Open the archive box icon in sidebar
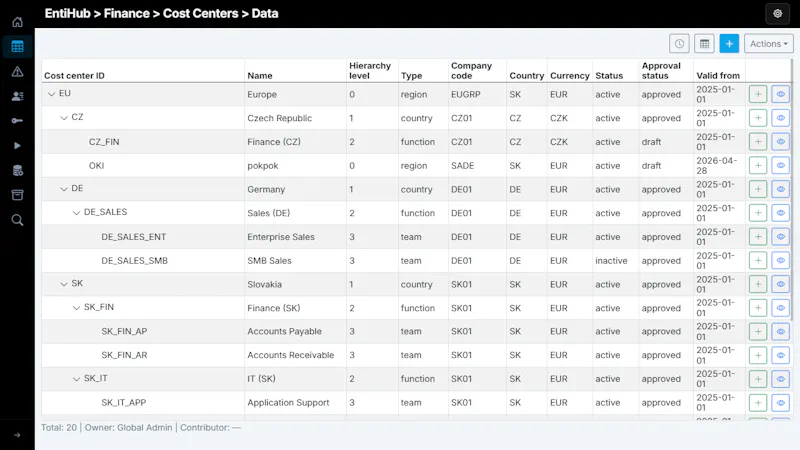The image size is (800, 450). [x=17, y=195]
